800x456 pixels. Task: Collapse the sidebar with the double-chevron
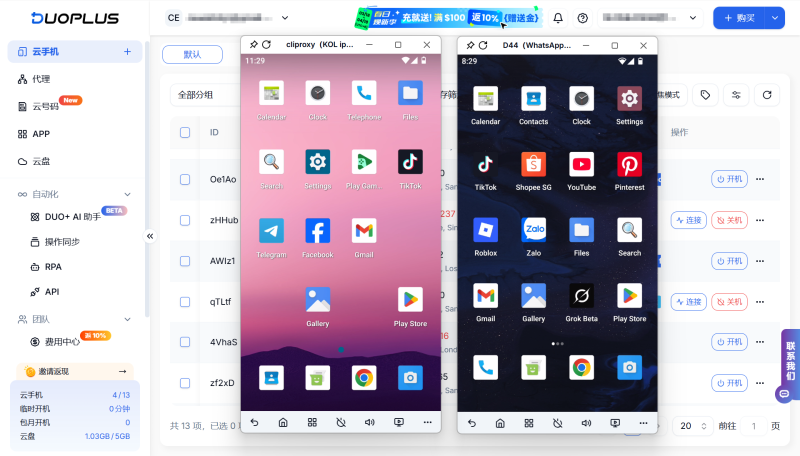tap(150, 236)
